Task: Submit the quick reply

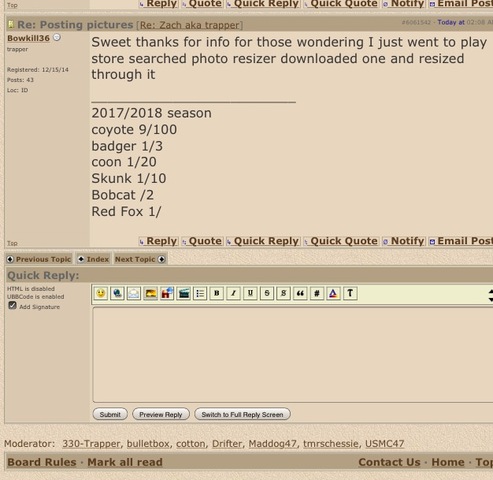Action: 110,414
